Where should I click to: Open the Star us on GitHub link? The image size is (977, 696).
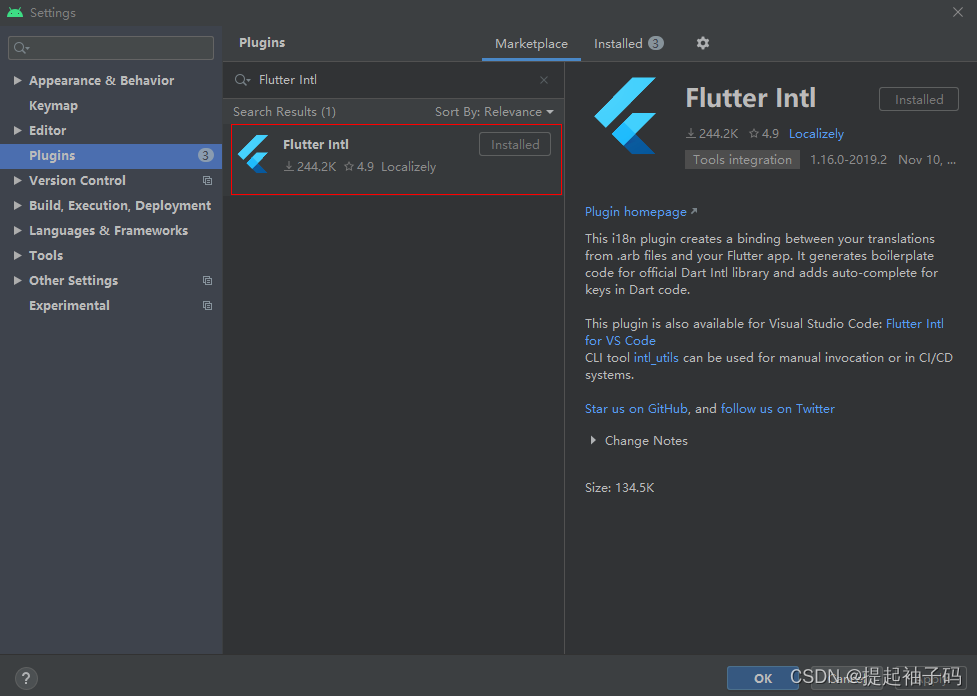click(x=636, y=409)
